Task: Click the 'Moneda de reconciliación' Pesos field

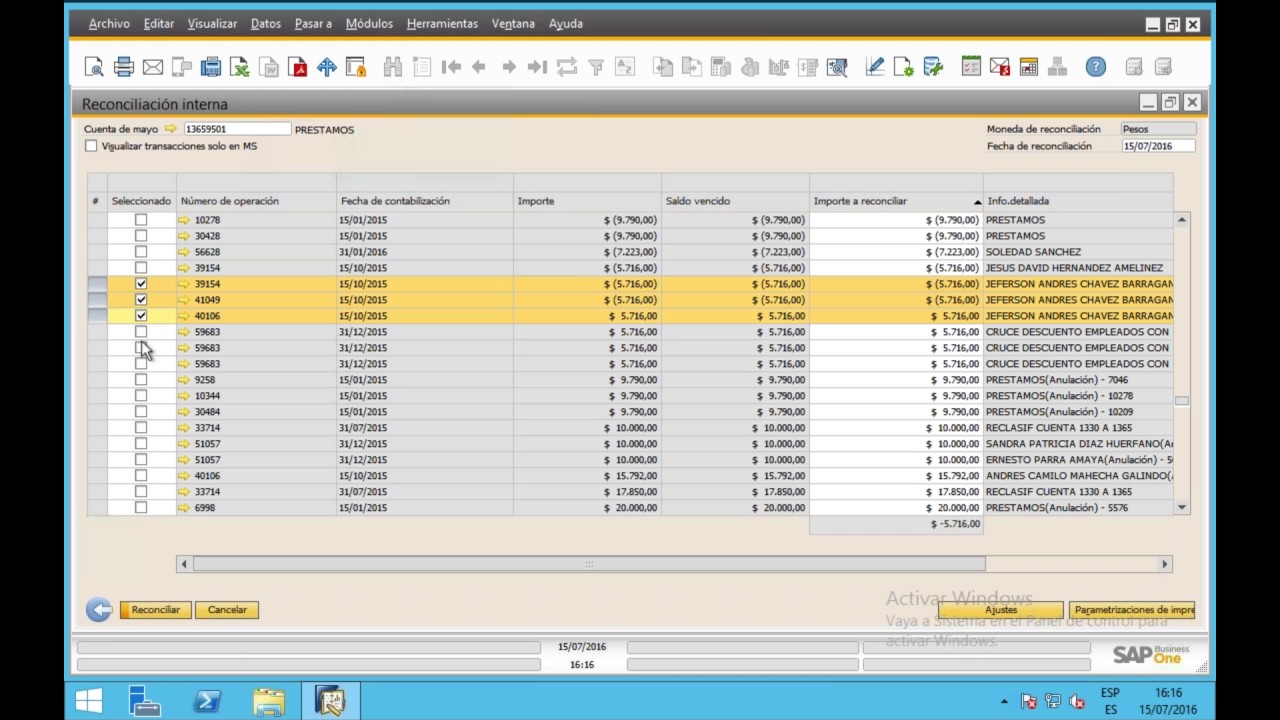Action: [x=1158, y=129]
